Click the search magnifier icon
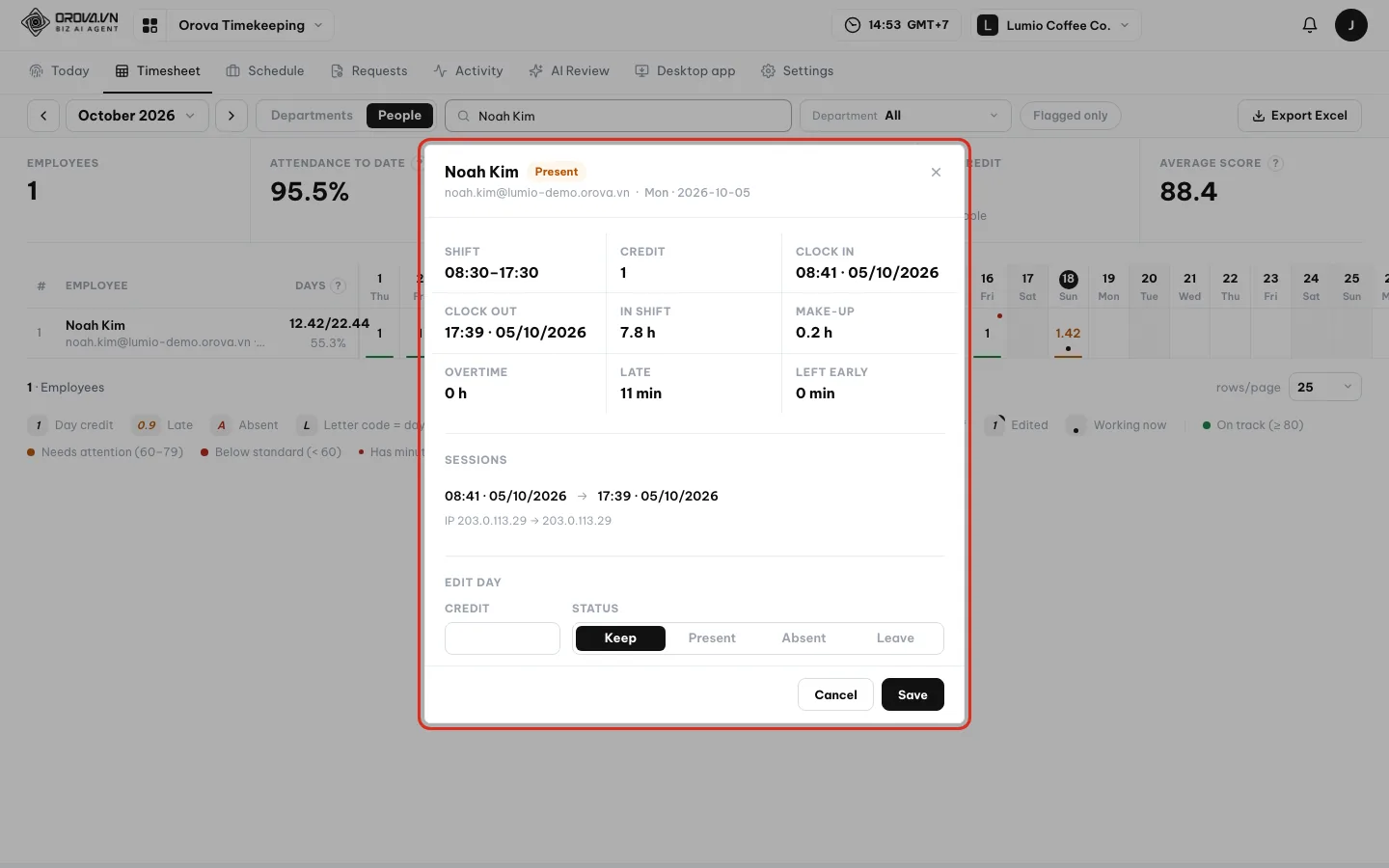Screen dimensions: 1389x868 [464, 116]
